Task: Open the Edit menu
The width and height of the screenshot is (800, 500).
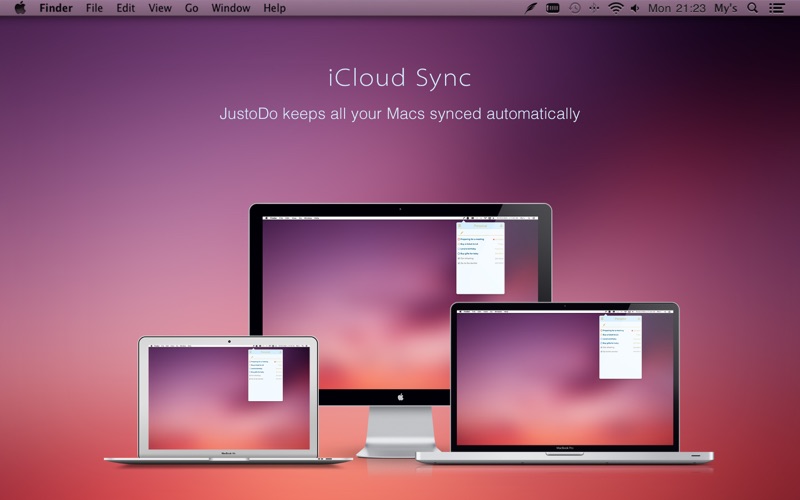Action: coord(125,8)
